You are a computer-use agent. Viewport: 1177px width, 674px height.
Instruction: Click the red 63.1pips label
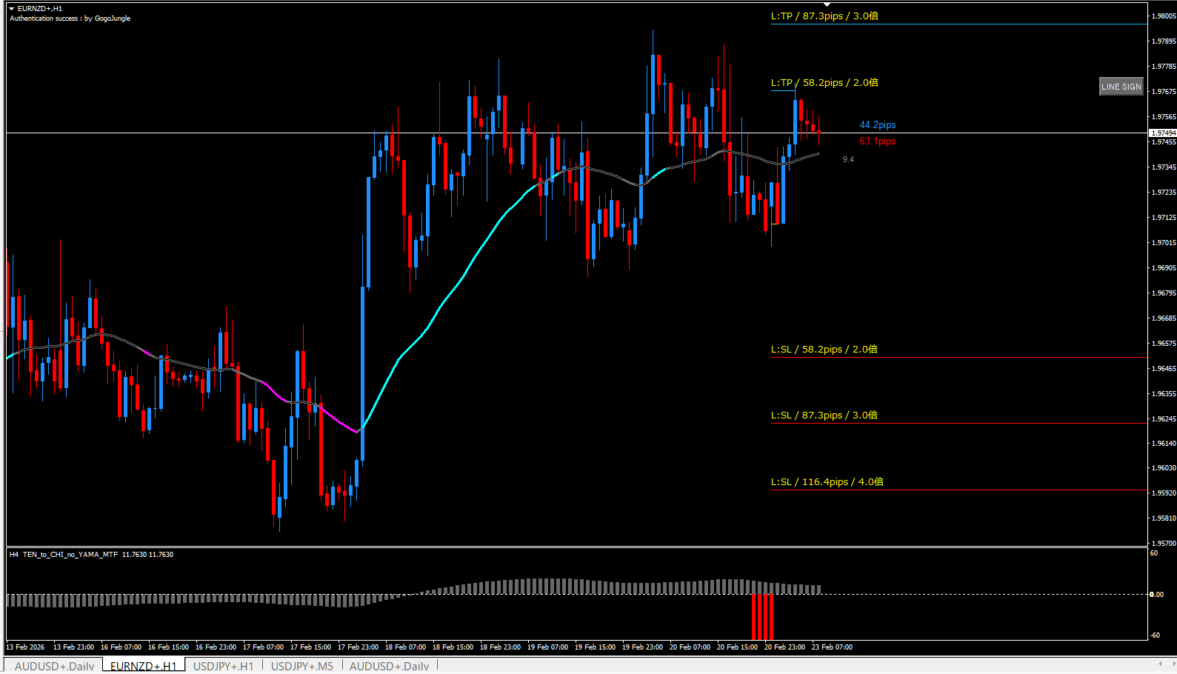(x=877, y=142)
